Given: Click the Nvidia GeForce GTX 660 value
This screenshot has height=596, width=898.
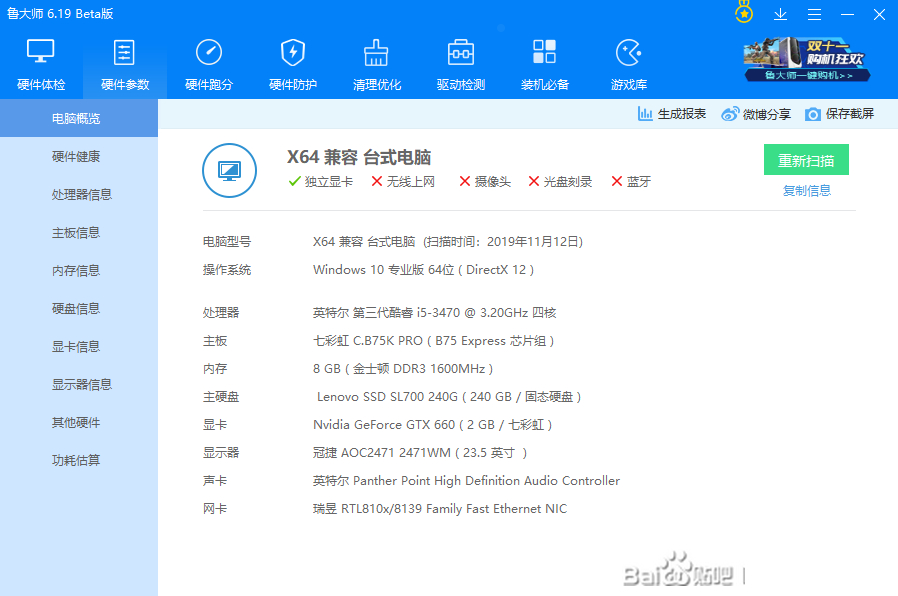Looking at the screenshot, I should [432, 425].
